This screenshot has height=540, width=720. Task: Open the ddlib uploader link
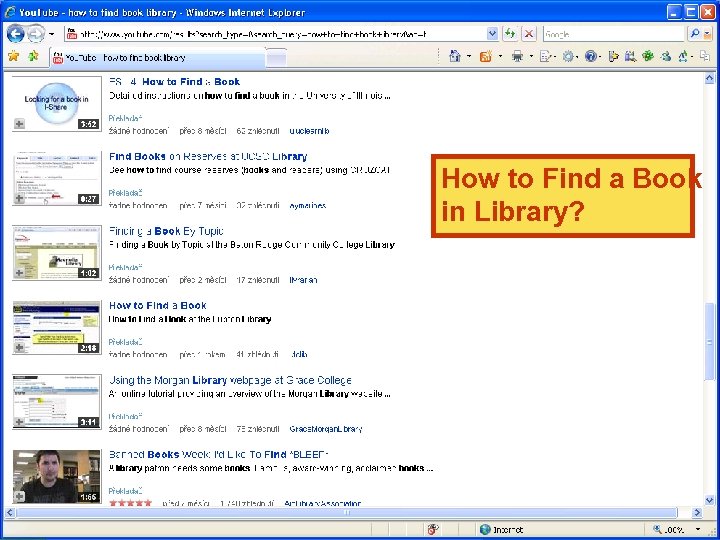(x=299, y=354)
